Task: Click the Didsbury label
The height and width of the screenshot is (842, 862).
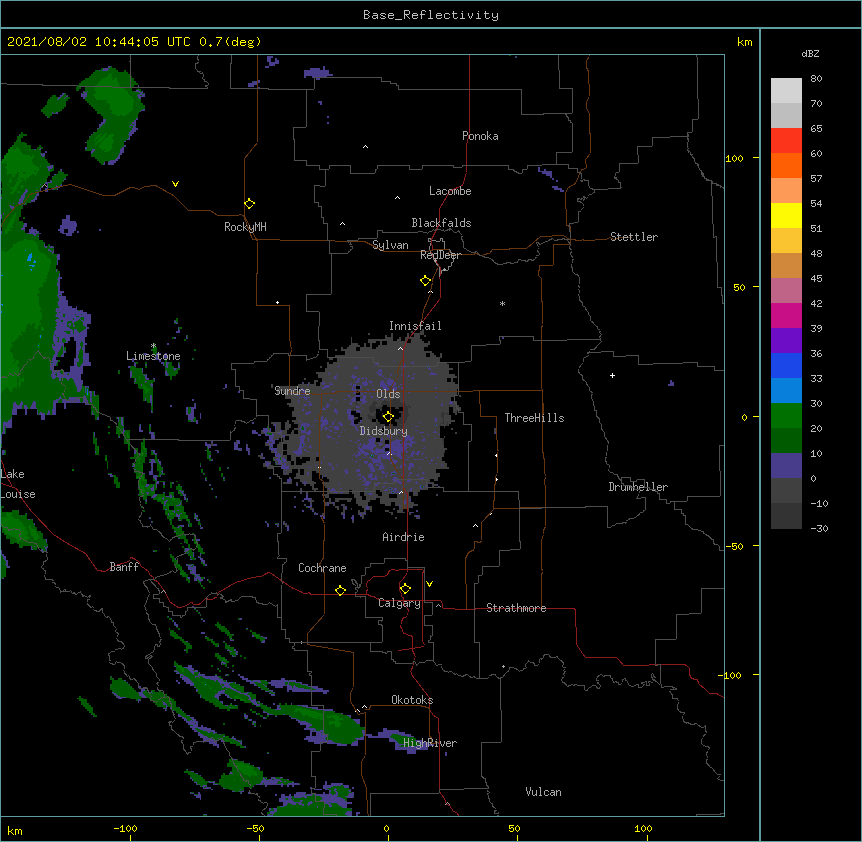Action: click(384, 431)
